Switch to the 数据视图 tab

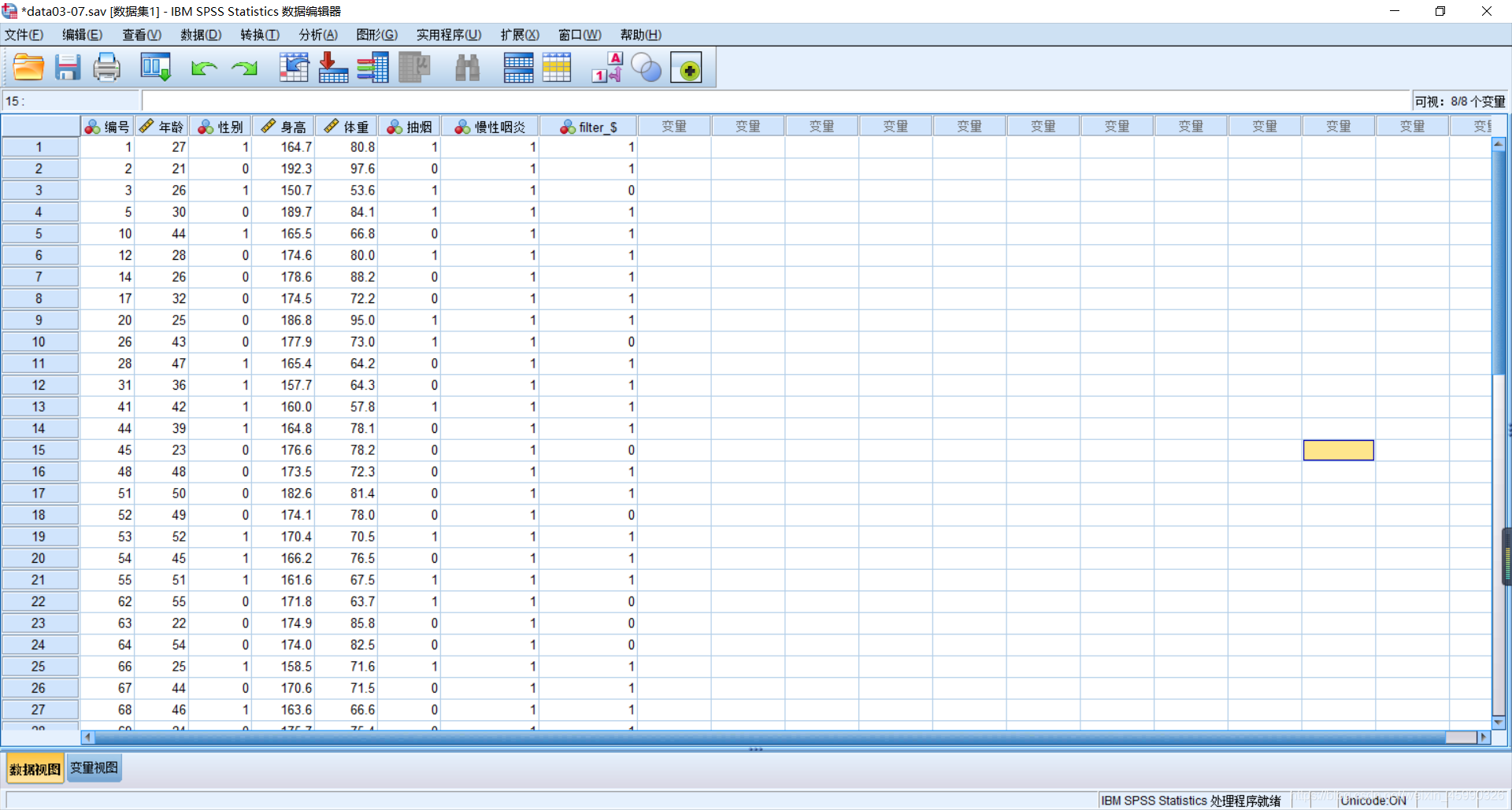point(35,769)
